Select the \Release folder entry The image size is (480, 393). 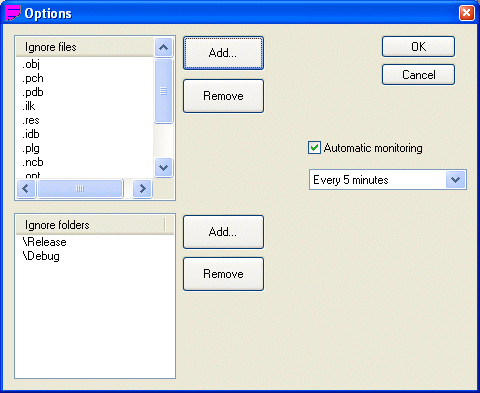tap(44, 242)
